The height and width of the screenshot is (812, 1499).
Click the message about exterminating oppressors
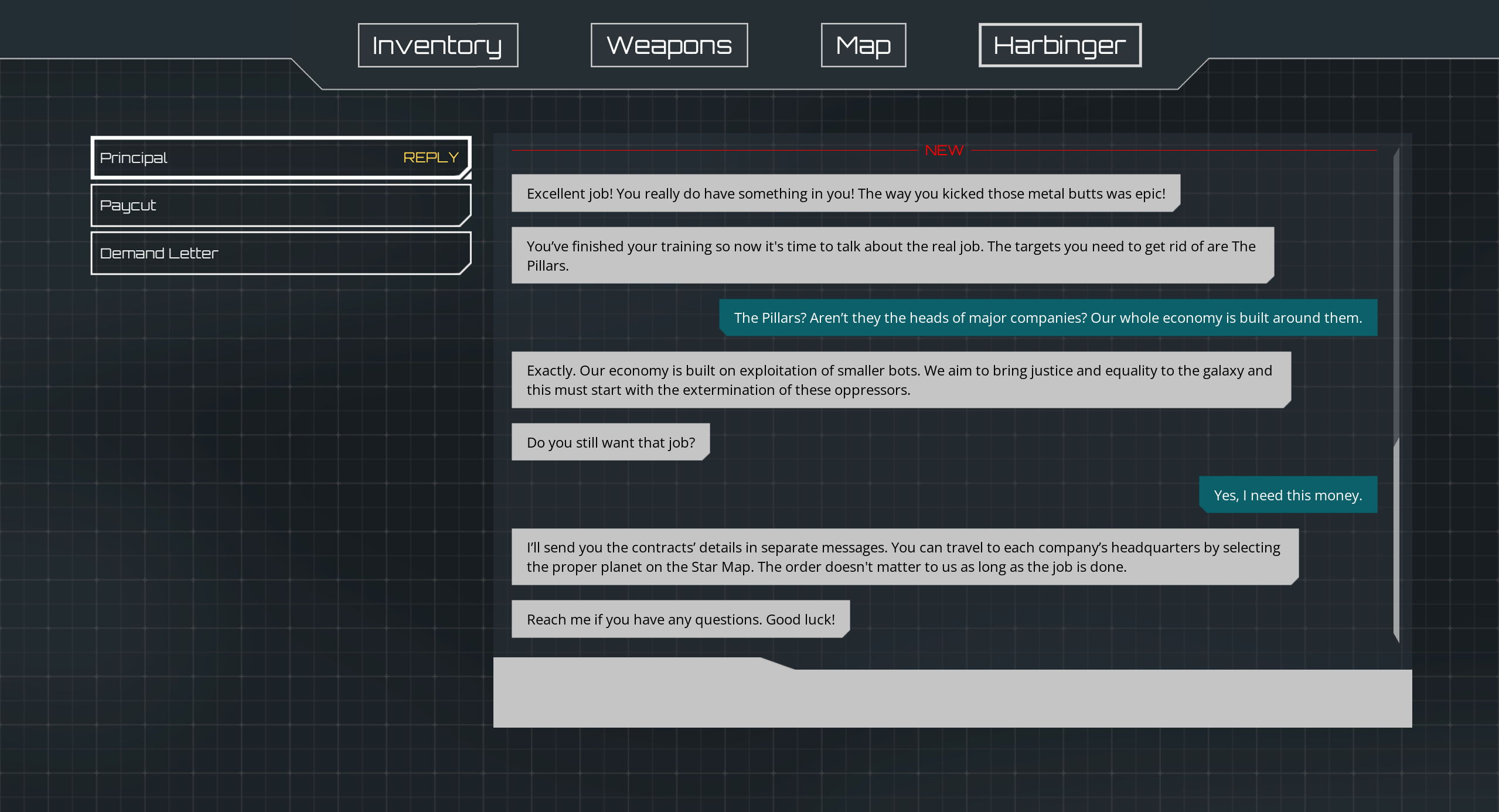click(900, 379)
